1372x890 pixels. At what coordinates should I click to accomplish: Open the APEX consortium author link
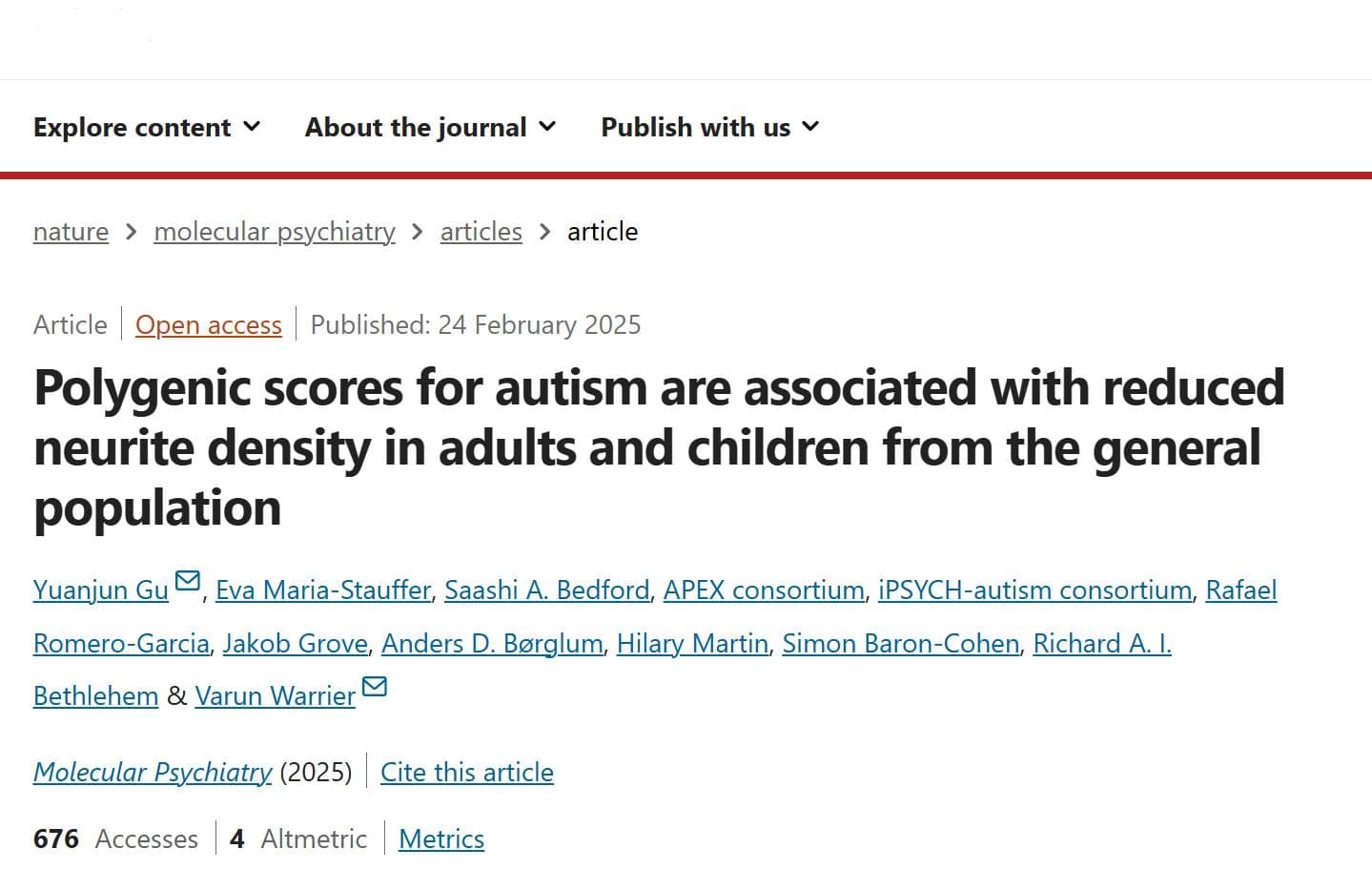(x=764, y=590)
